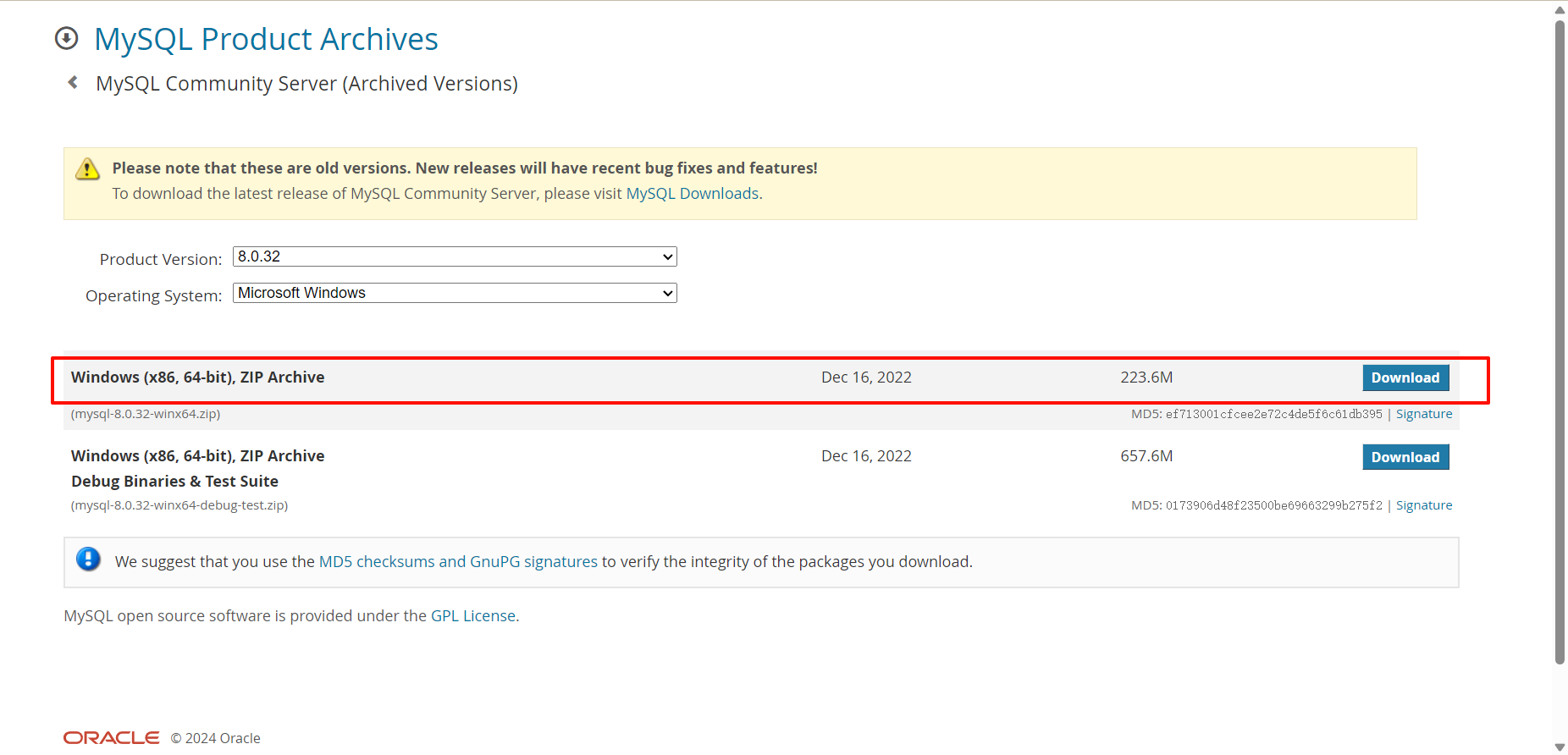Click the scrollbar down arrow

pyautogui.click(x=1560, y=747)
